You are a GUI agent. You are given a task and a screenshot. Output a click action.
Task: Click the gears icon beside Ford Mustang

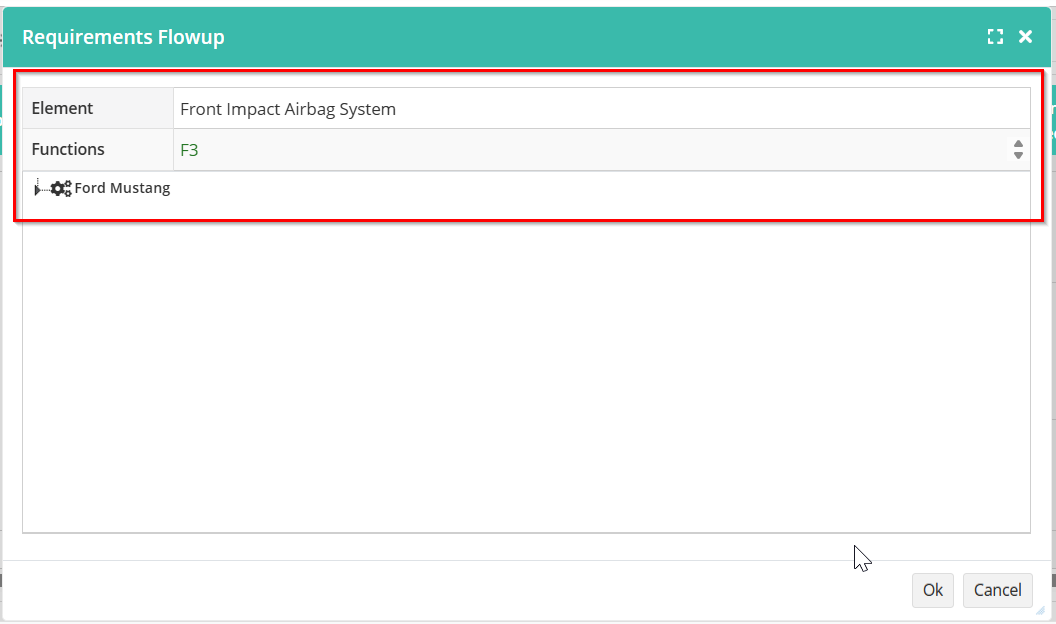61,188
